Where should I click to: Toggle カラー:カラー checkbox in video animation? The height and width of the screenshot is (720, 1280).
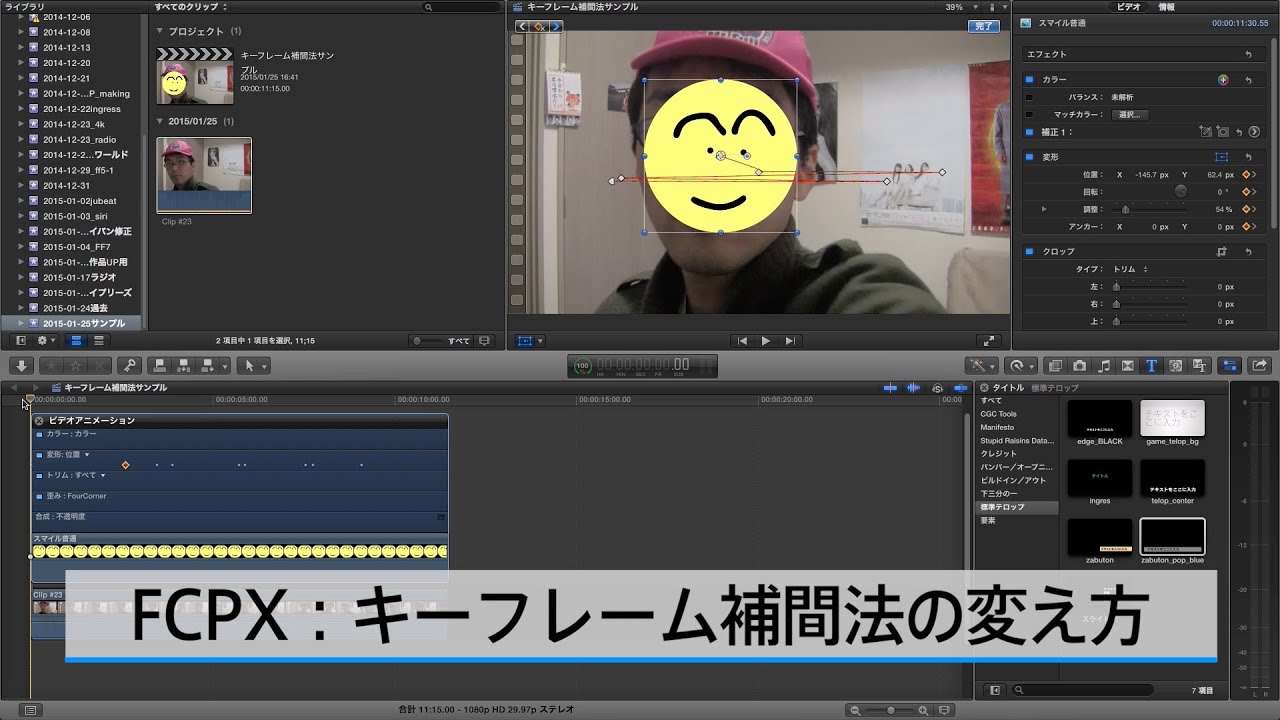40,434
